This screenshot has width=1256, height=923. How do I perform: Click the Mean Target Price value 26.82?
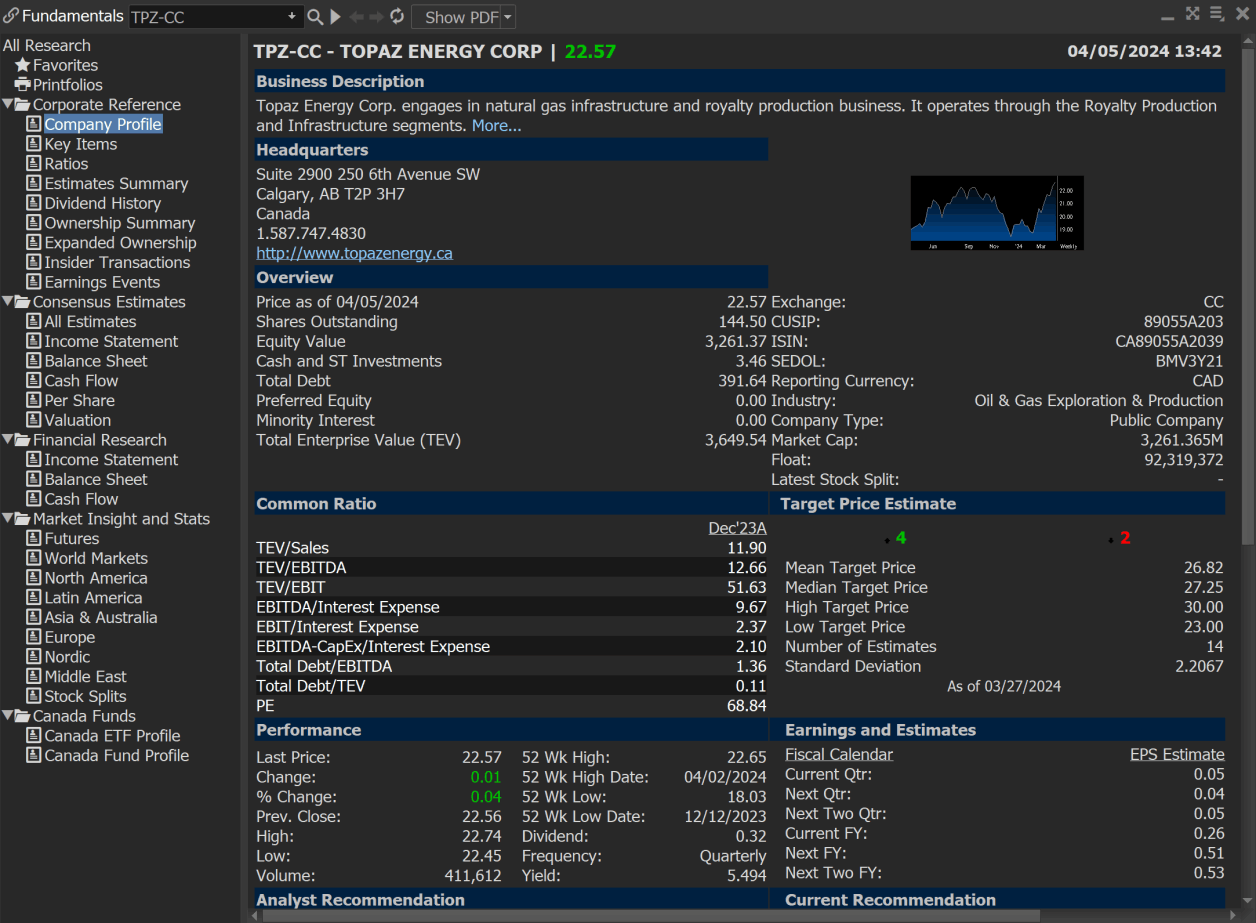coord(1204,567)
